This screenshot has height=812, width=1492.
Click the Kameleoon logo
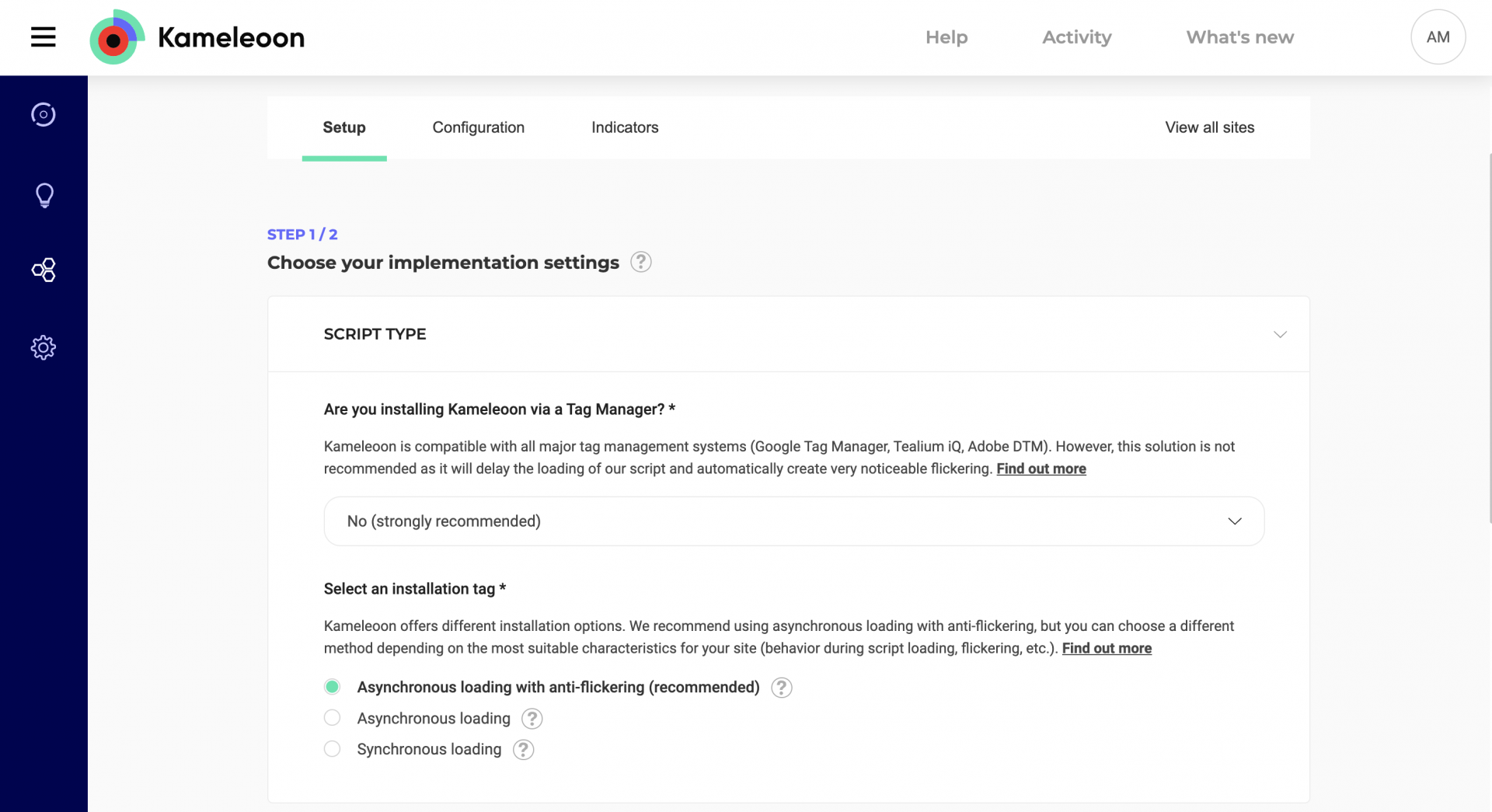coord(117,37)
